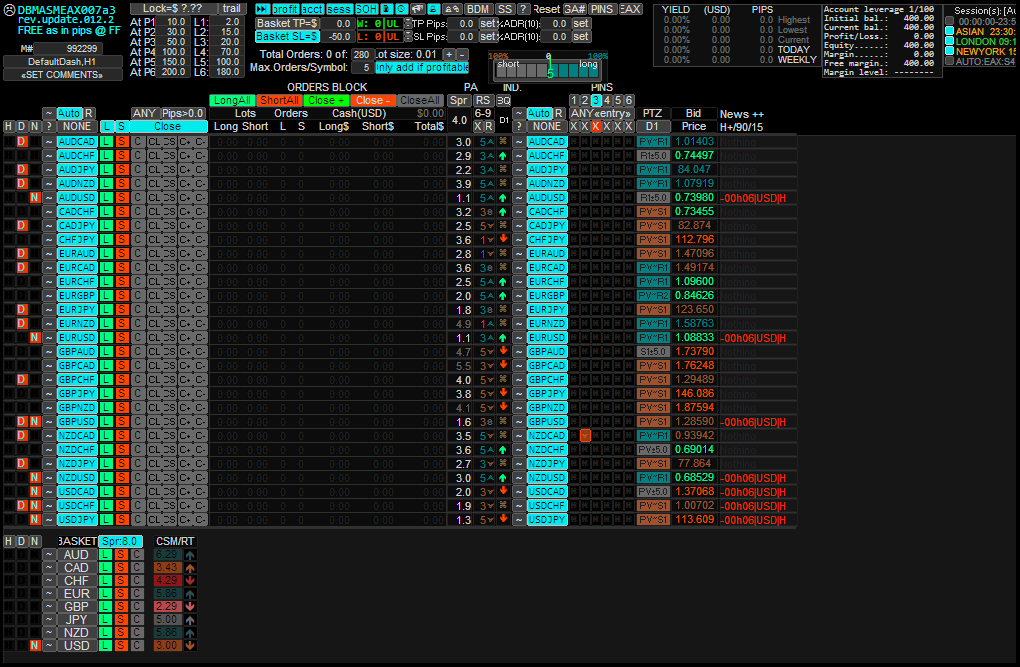Open the PINS menu button in top toolbar
Screen dimensions: 1020x667
(x=602, y=9)
